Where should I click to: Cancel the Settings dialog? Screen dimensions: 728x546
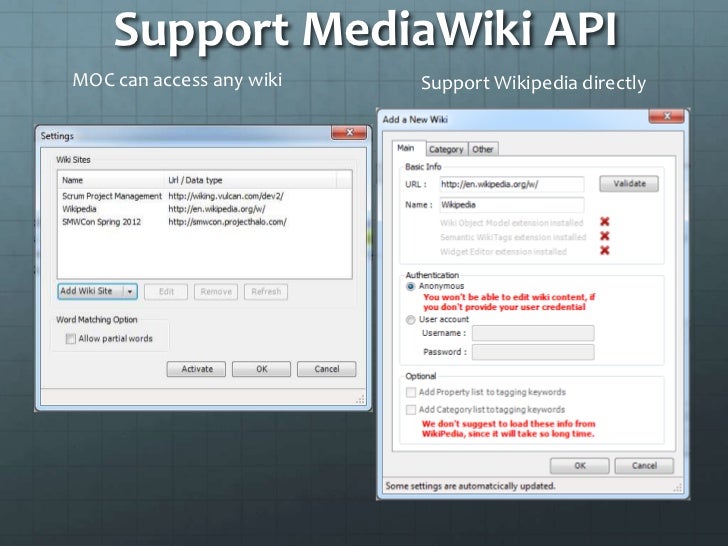click(x=326, y=369)
